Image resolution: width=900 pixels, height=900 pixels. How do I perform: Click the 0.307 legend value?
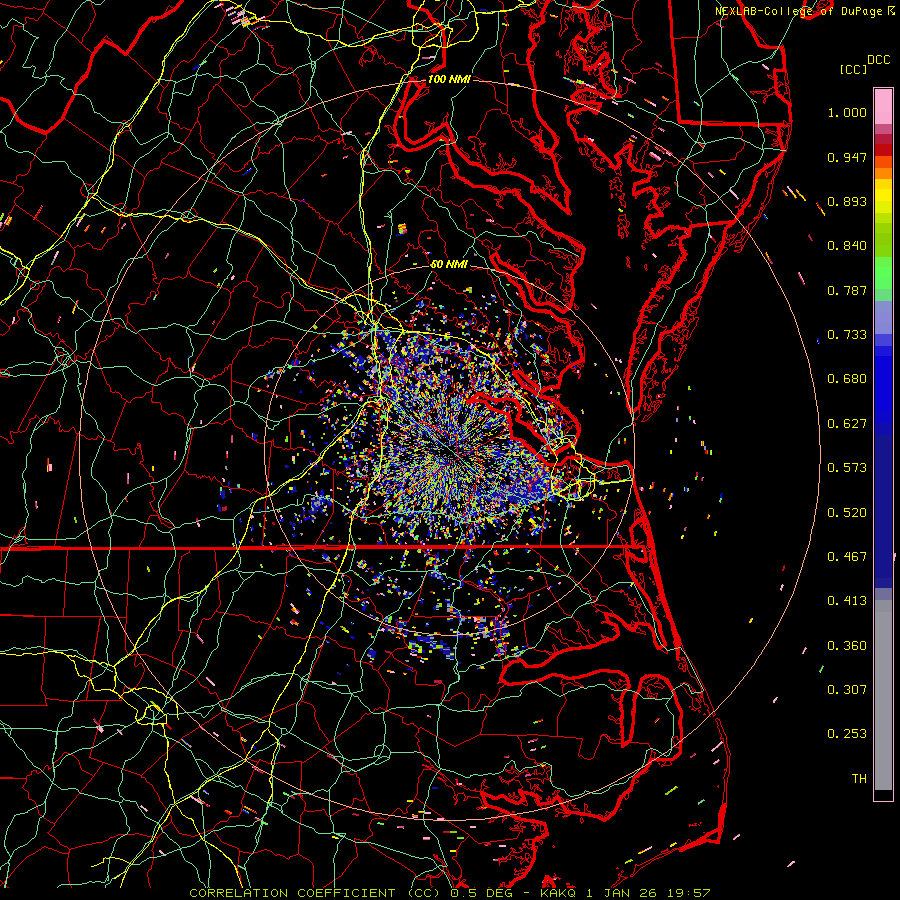click(847, 690)
